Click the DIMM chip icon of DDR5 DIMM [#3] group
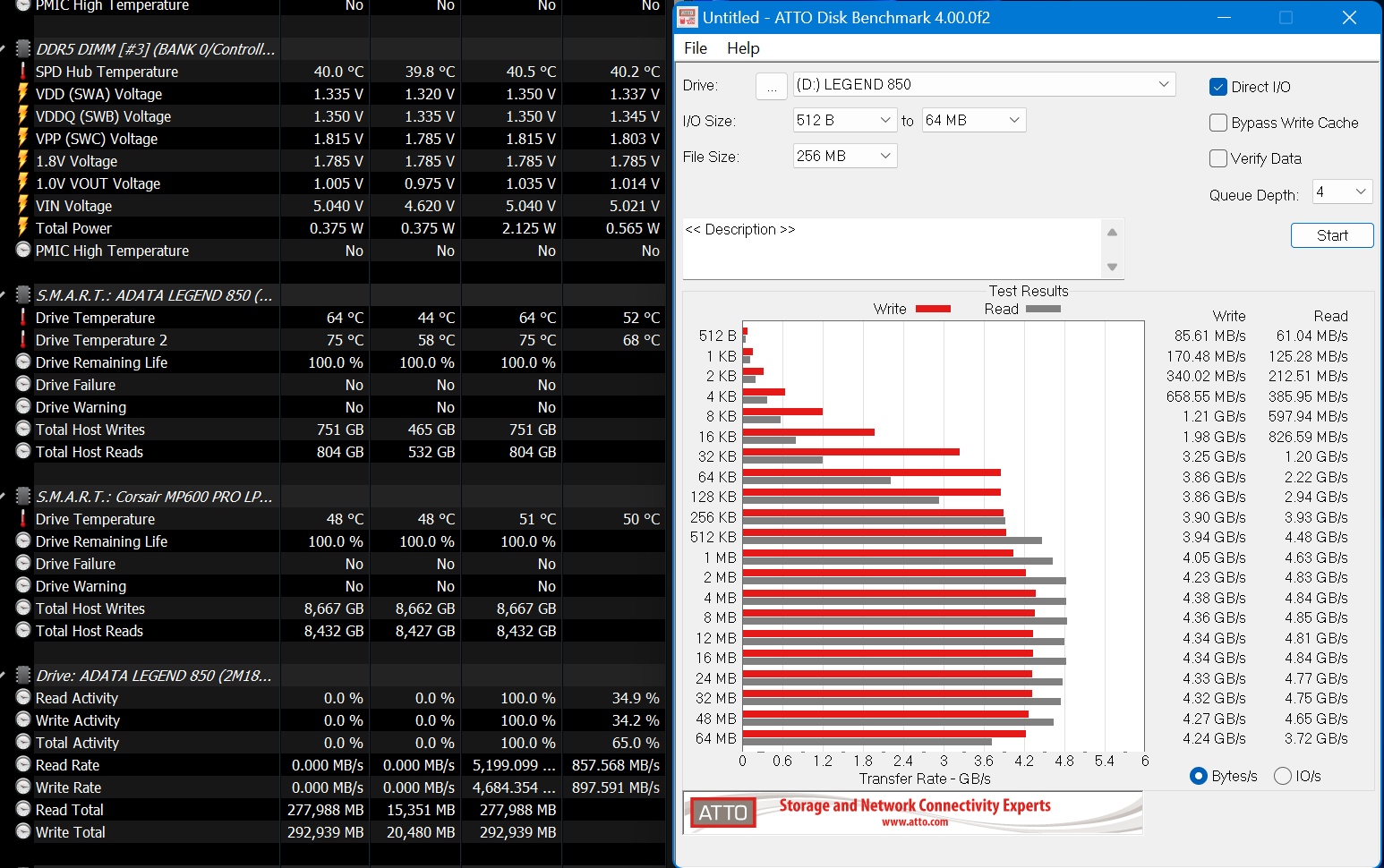The image size is (1384, 868). (x=23, y=48)
